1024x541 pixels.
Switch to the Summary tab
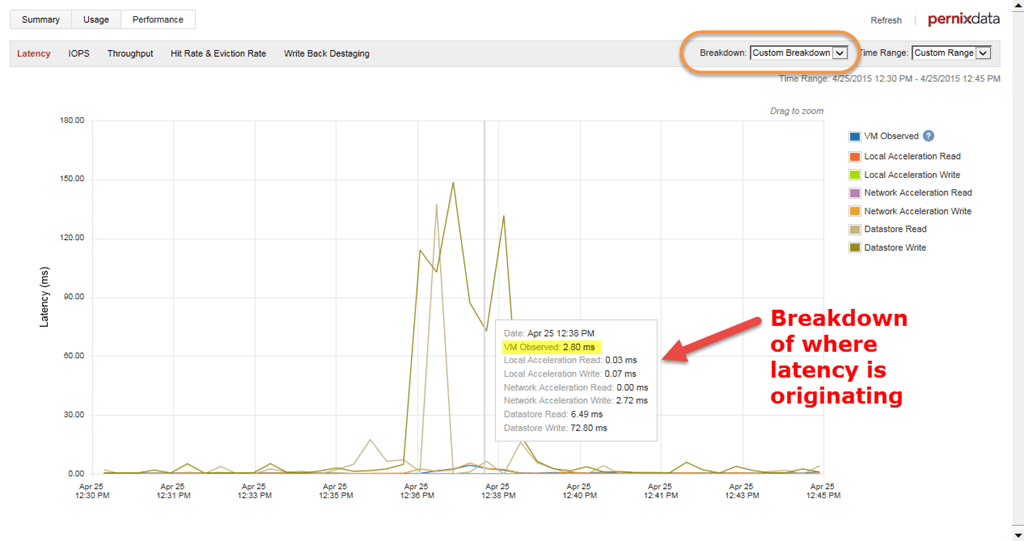tap(40, 20)
